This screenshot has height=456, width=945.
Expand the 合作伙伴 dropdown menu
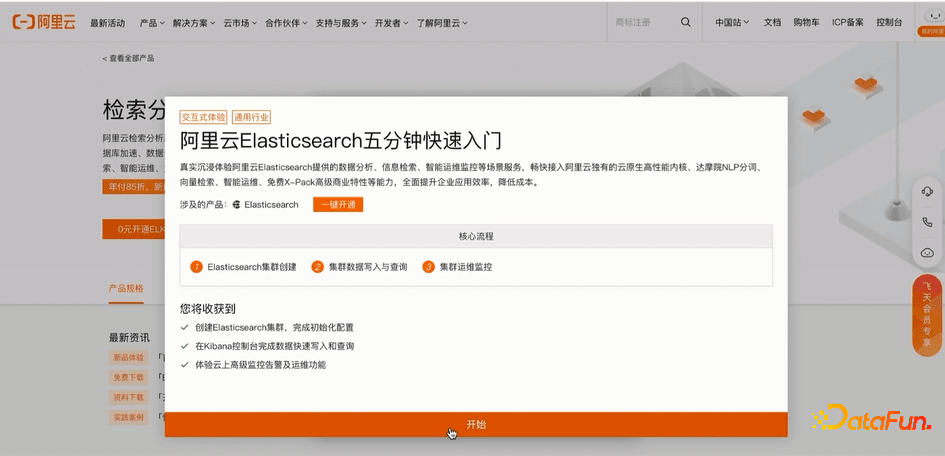point(286,23)
